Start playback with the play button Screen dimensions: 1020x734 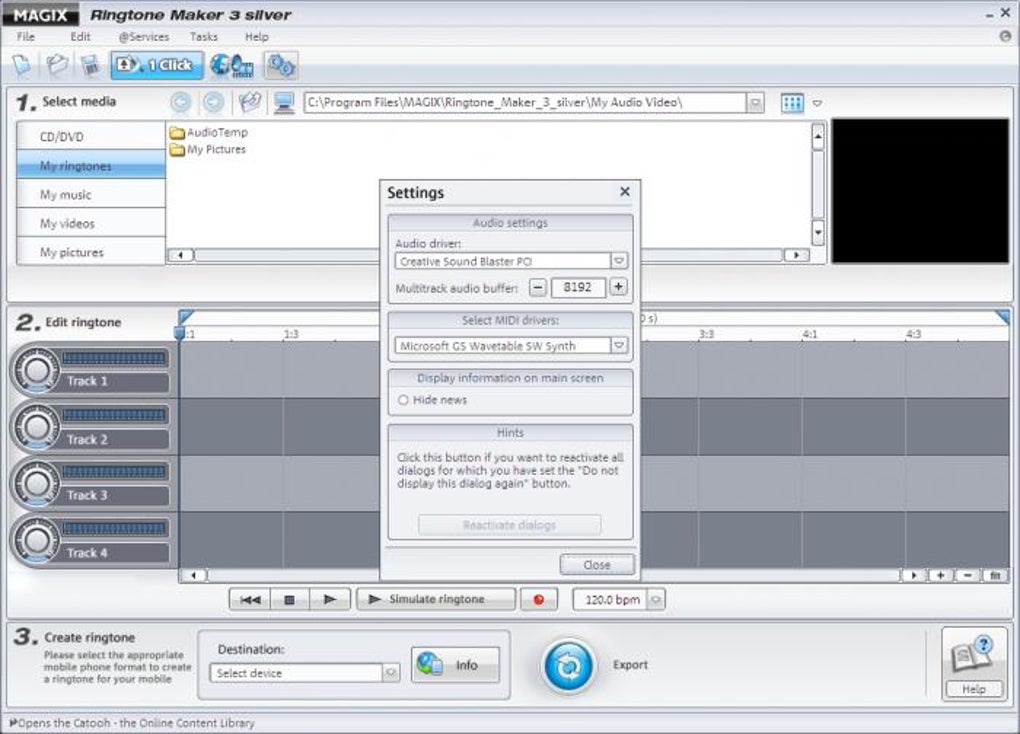(330, 599)
